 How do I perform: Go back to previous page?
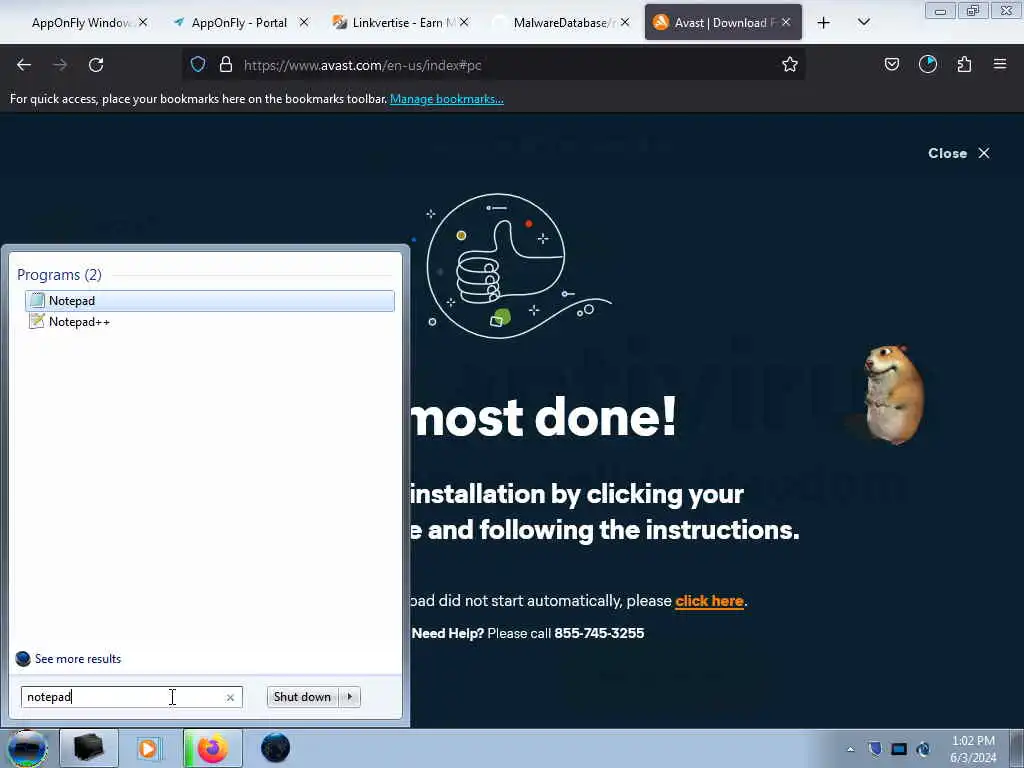(24, 65)
